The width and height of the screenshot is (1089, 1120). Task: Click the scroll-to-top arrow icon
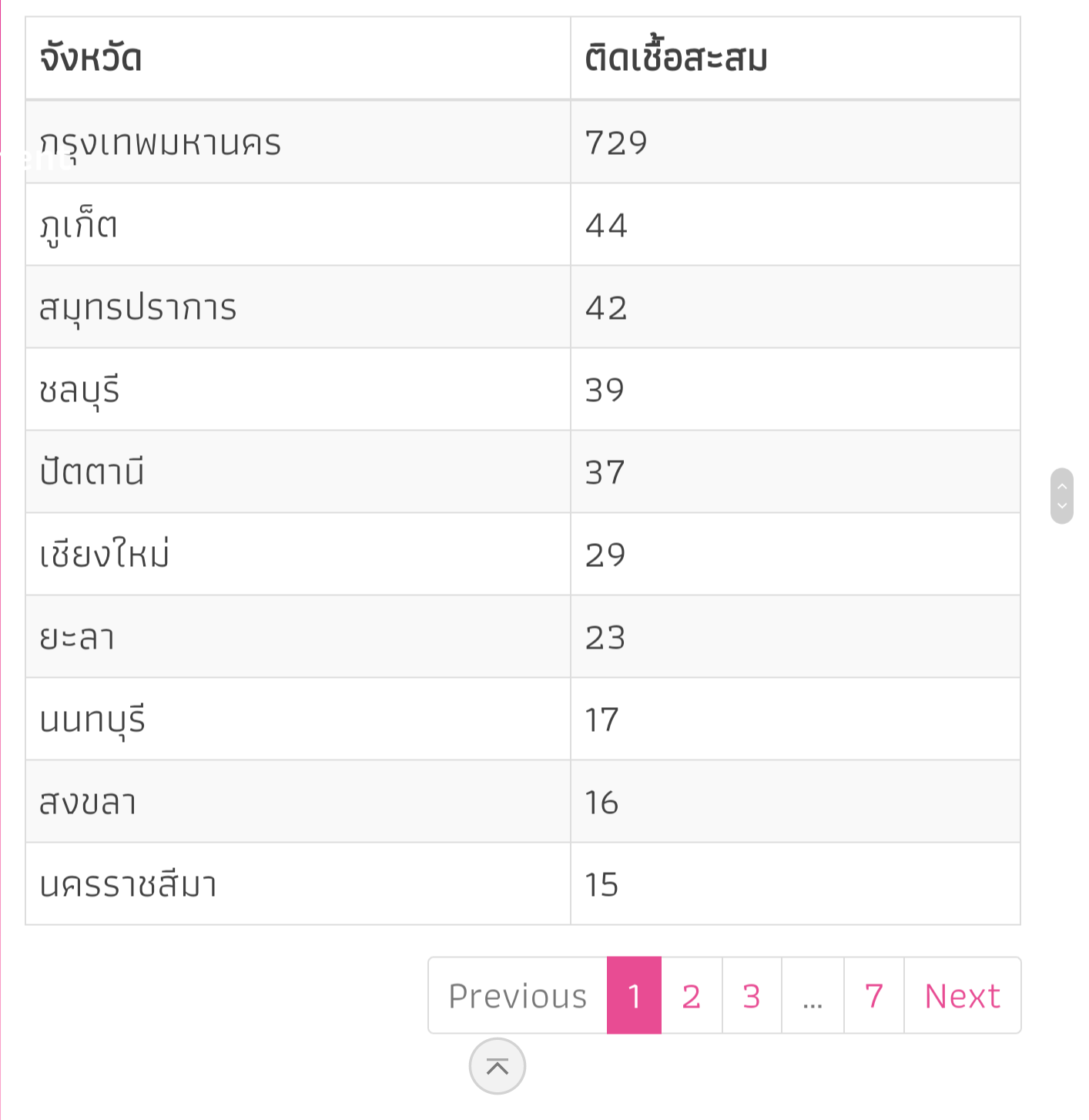click(x=497, y=1066)
